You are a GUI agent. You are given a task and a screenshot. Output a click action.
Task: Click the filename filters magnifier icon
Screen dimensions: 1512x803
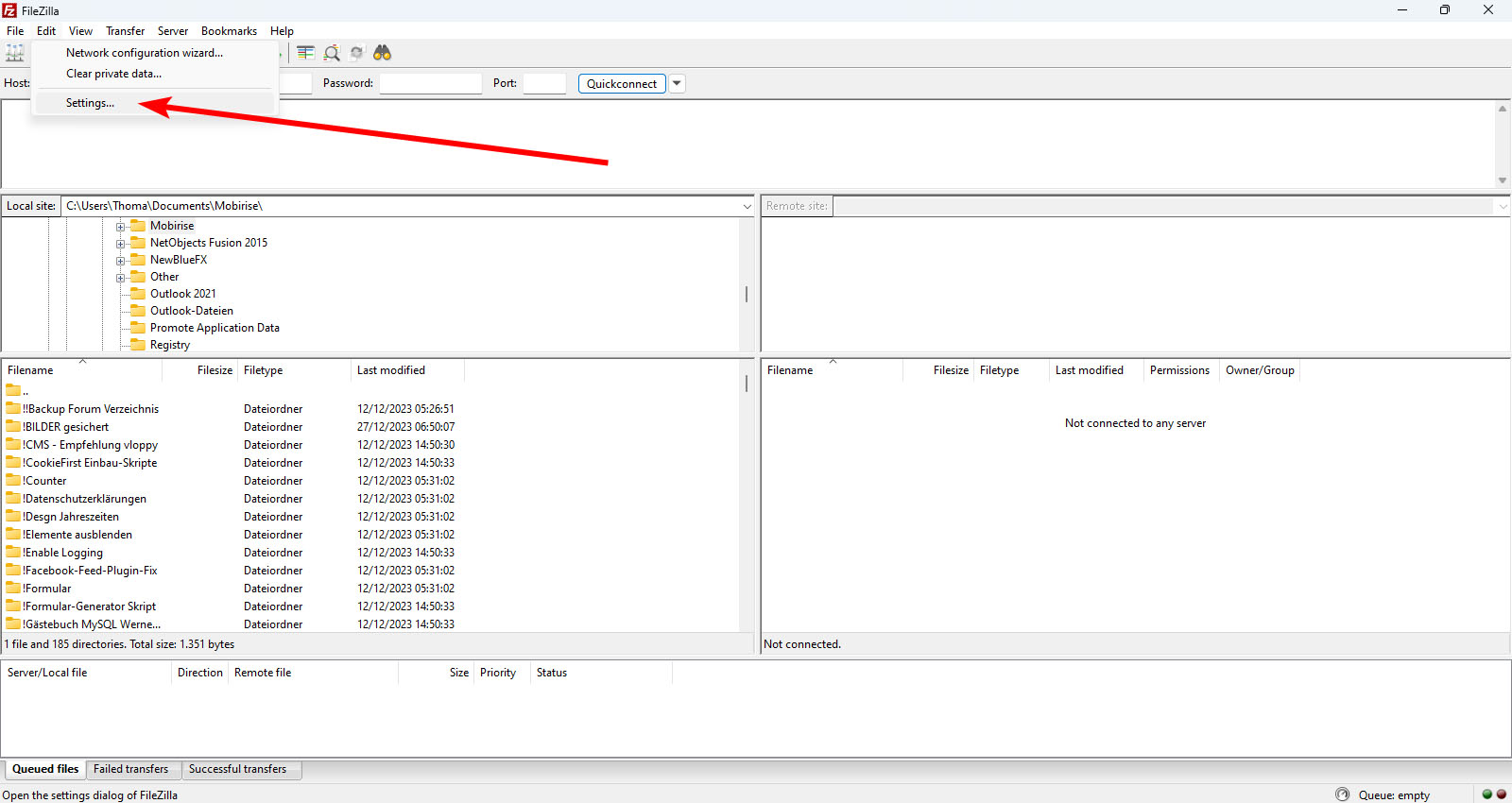[x=332, y=53]
